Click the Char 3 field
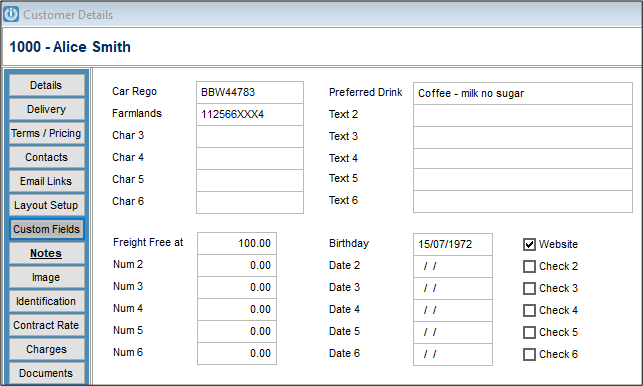Viewport: 643px width, 386px height. click(x=250, y=137)
